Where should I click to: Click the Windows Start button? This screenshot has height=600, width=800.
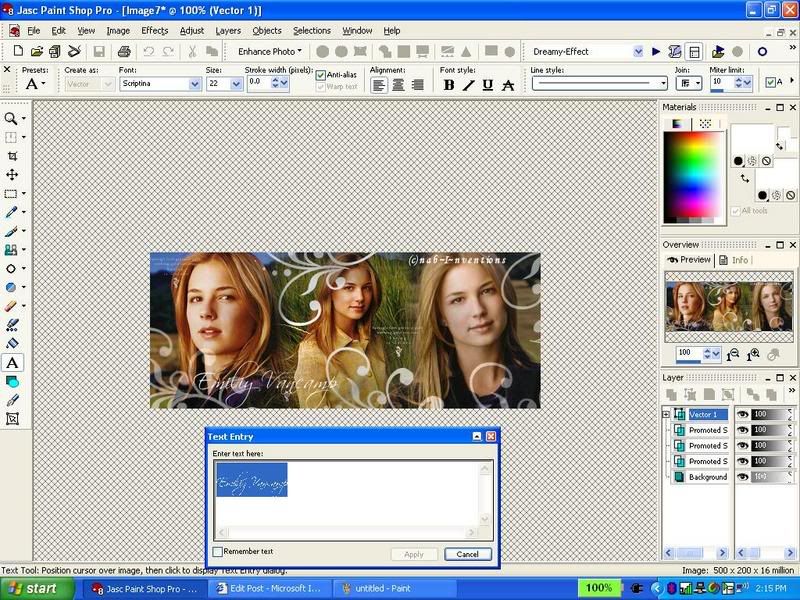pos(34,589)
